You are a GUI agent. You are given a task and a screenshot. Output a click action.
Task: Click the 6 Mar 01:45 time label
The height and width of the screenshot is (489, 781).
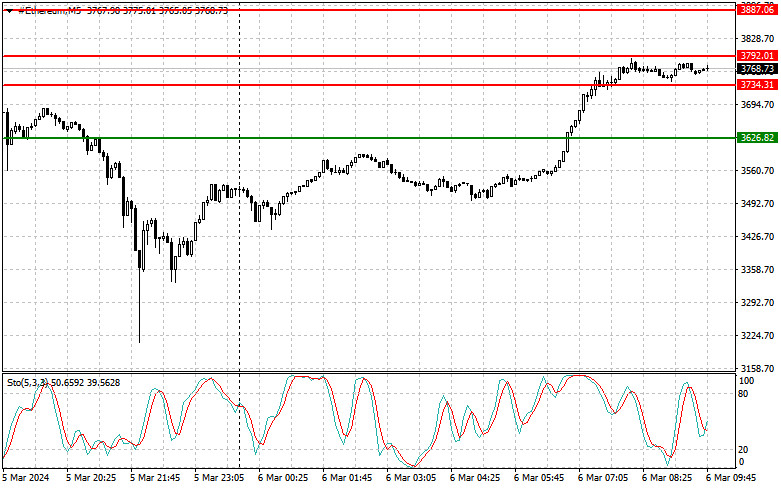point(347,478)
